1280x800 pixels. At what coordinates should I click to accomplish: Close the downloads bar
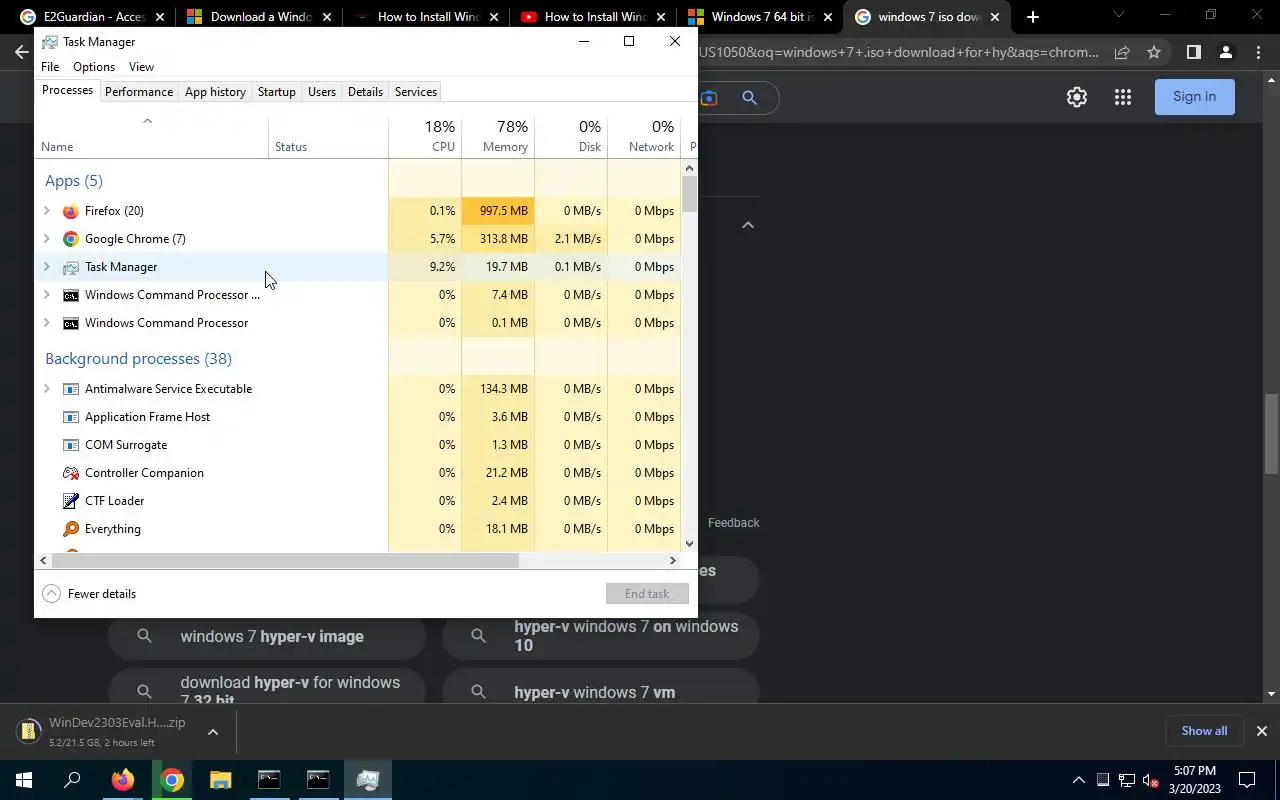click(x=1261, y=731)
